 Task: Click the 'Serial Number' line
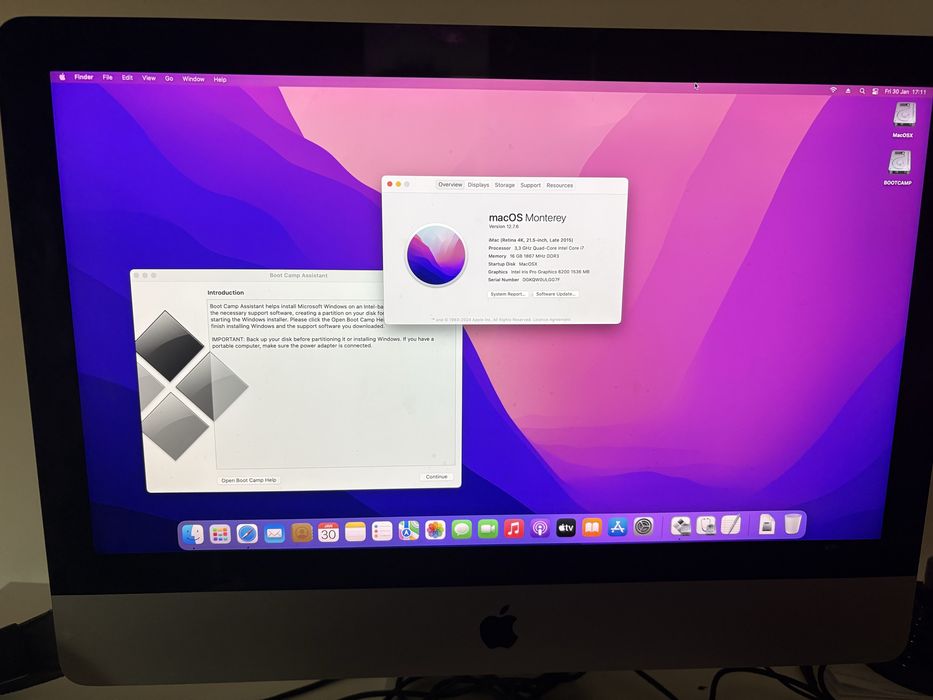pos(524,279)
